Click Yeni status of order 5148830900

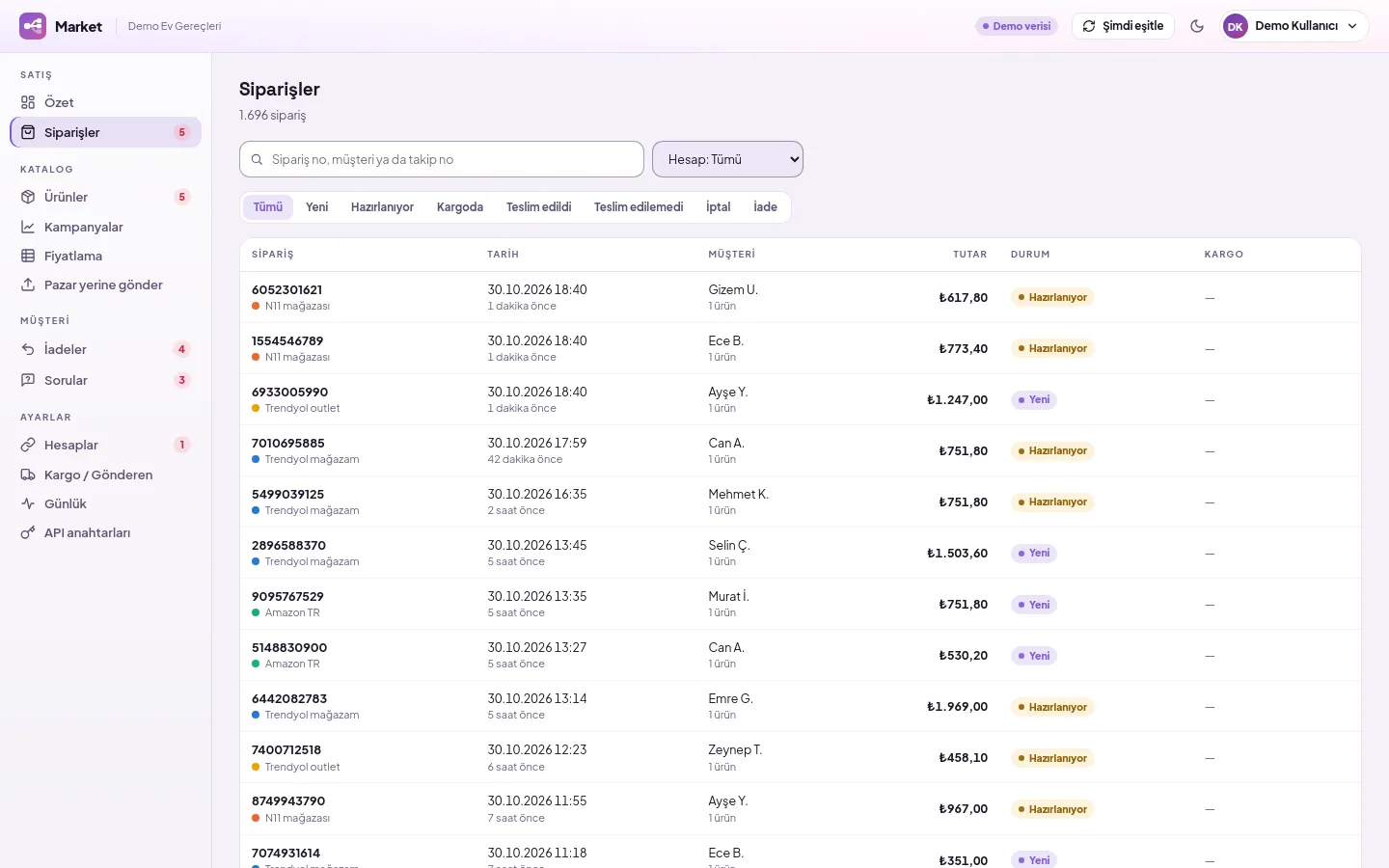(x=1034, y=656)
